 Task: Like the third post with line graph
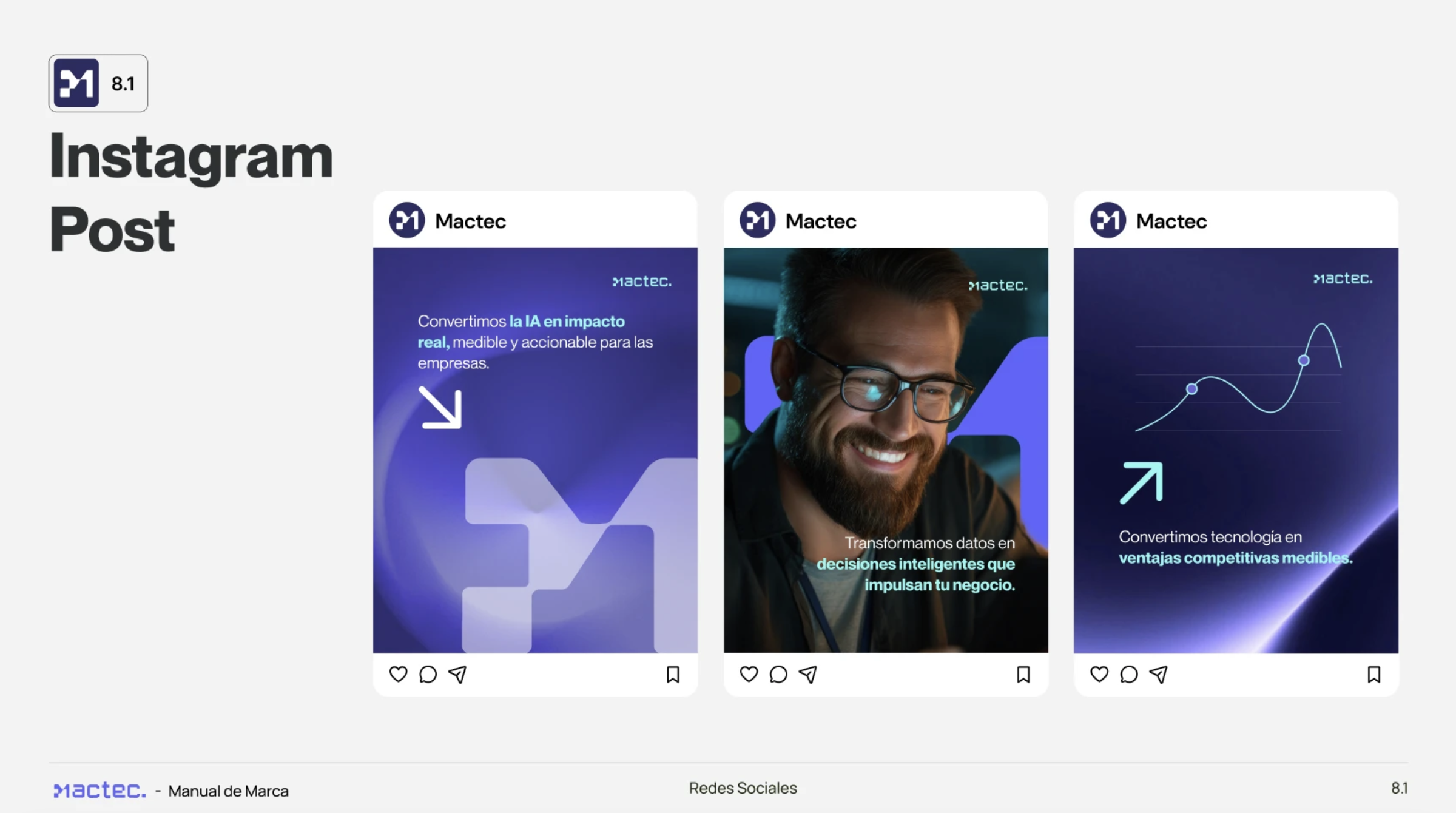[x=1099, y=674]
